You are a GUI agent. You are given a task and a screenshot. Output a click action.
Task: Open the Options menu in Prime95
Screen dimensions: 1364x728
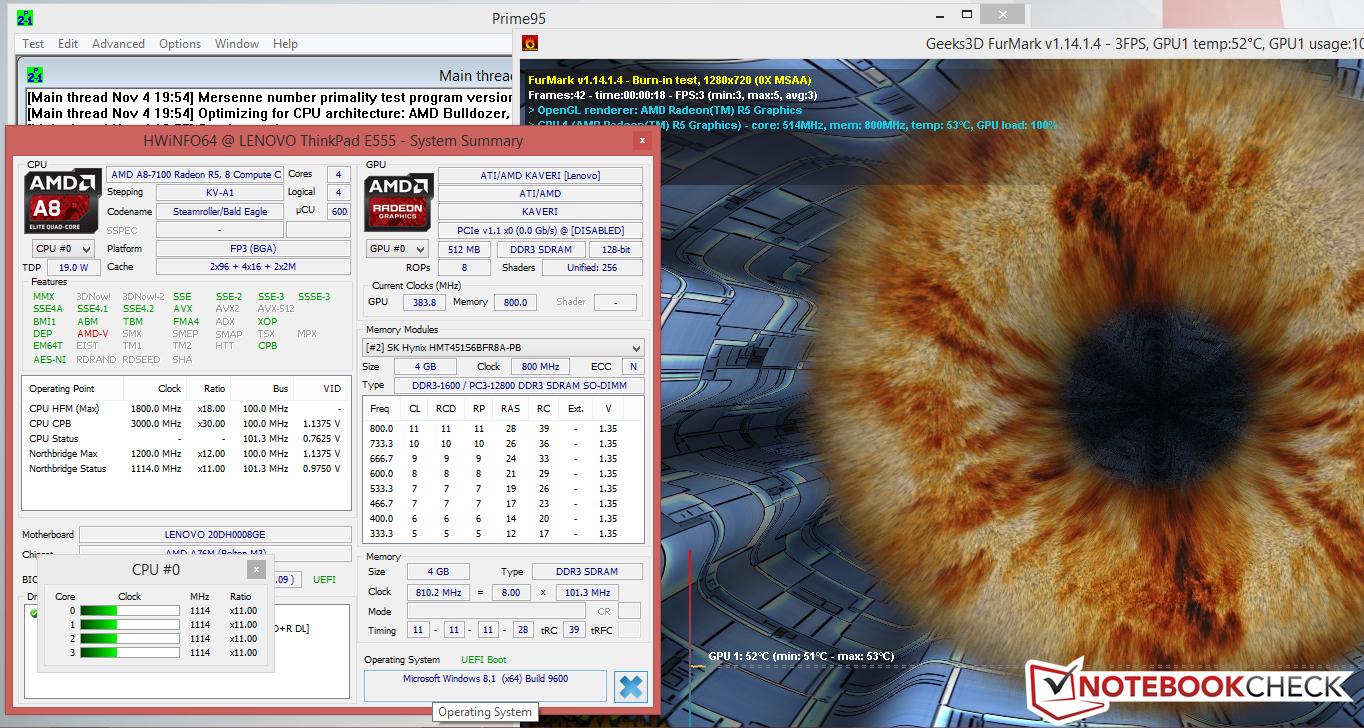180,44
